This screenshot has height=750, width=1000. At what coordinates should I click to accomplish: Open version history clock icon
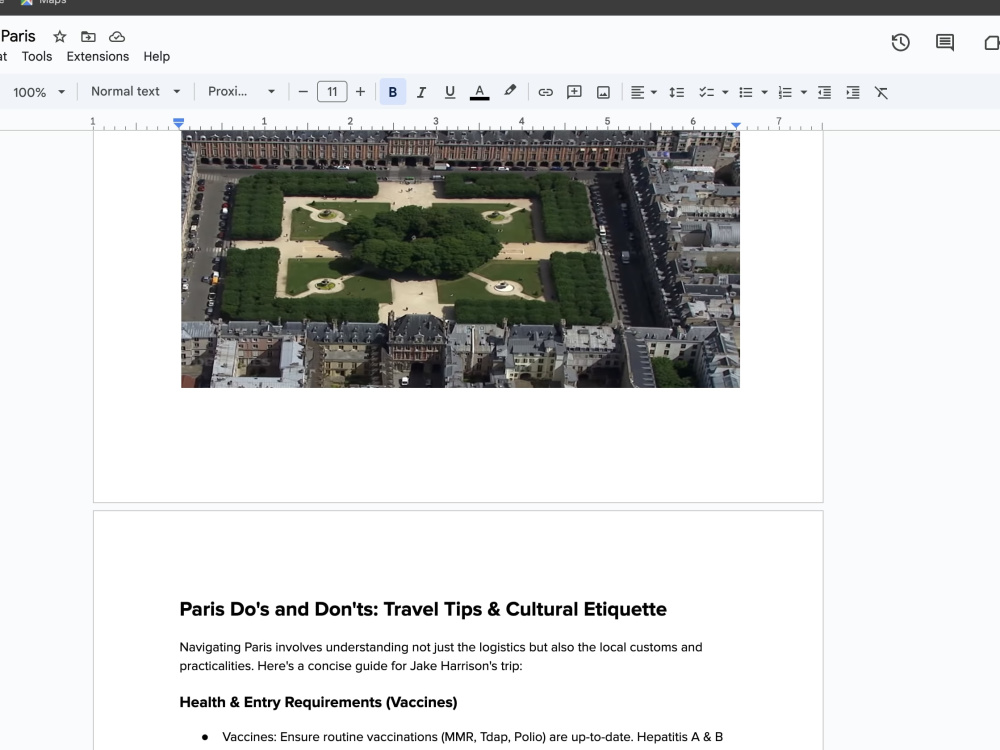[x=901, y=43]
